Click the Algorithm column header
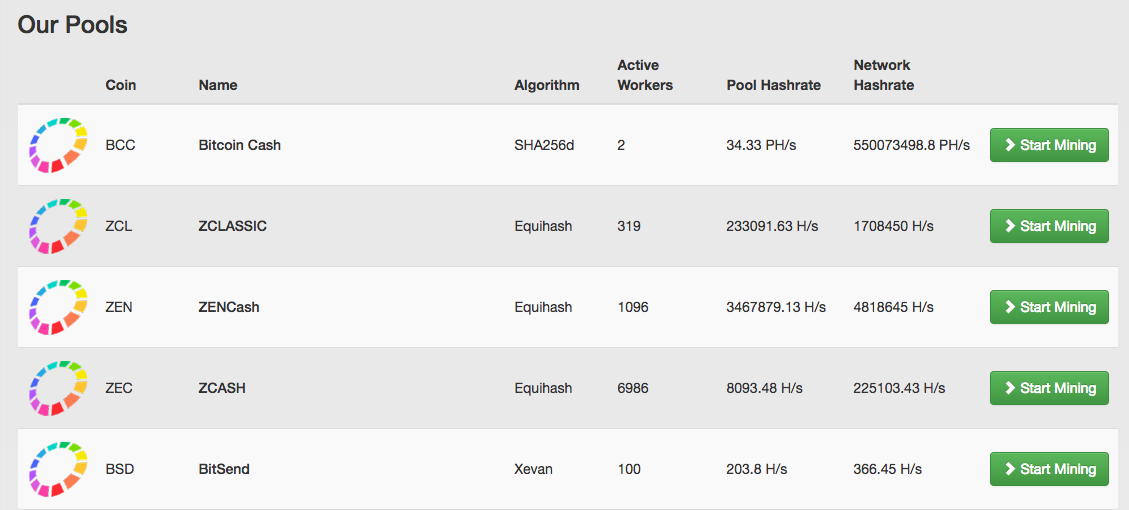Image resolution: width=1129 pixels, height=510 pixels. pos(546,85)
